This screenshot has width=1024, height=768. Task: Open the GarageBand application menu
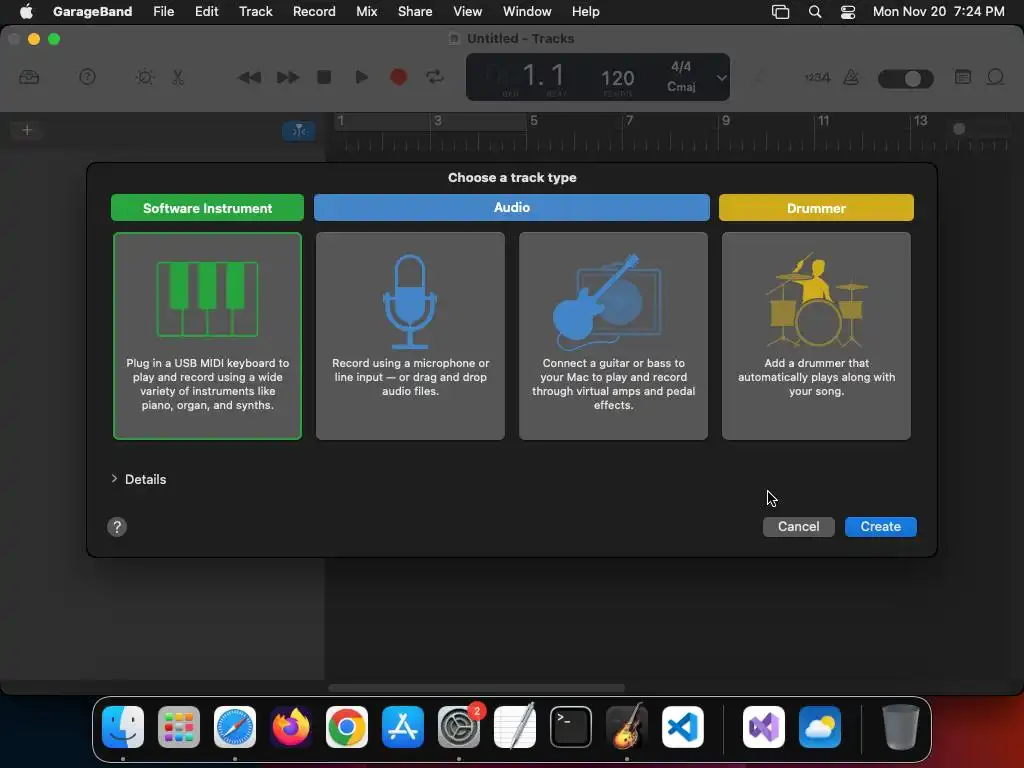(x=92, y=11)
